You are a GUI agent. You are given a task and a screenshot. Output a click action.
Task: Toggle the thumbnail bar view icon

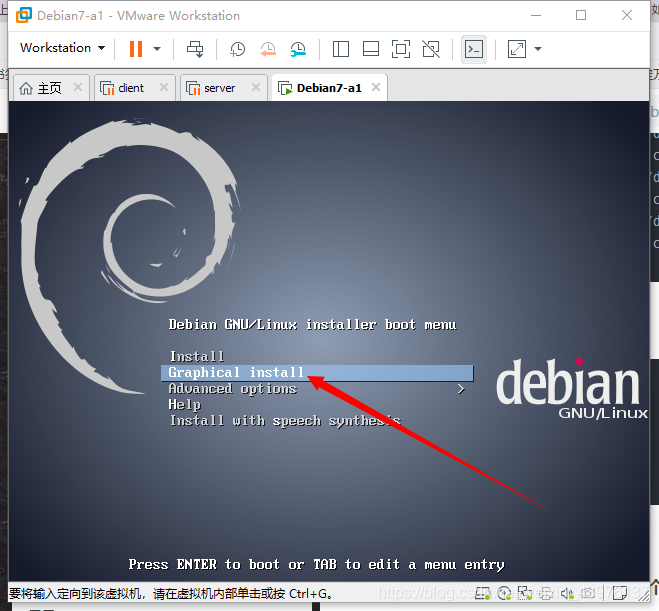[x=371, y=49]
